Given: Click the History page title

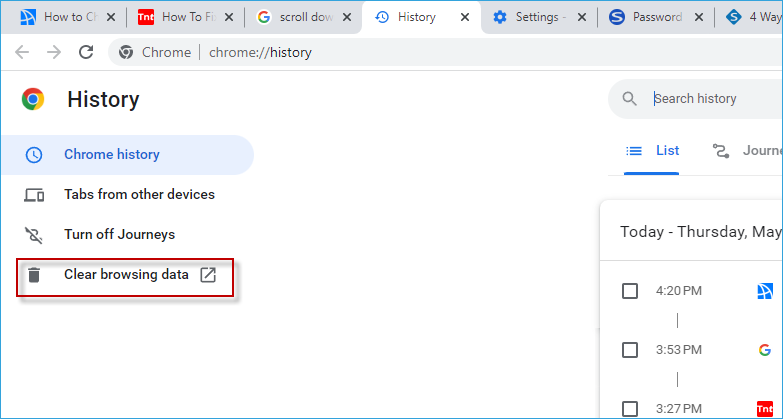Looking at the screenshot, I should (x=103, y=99).
